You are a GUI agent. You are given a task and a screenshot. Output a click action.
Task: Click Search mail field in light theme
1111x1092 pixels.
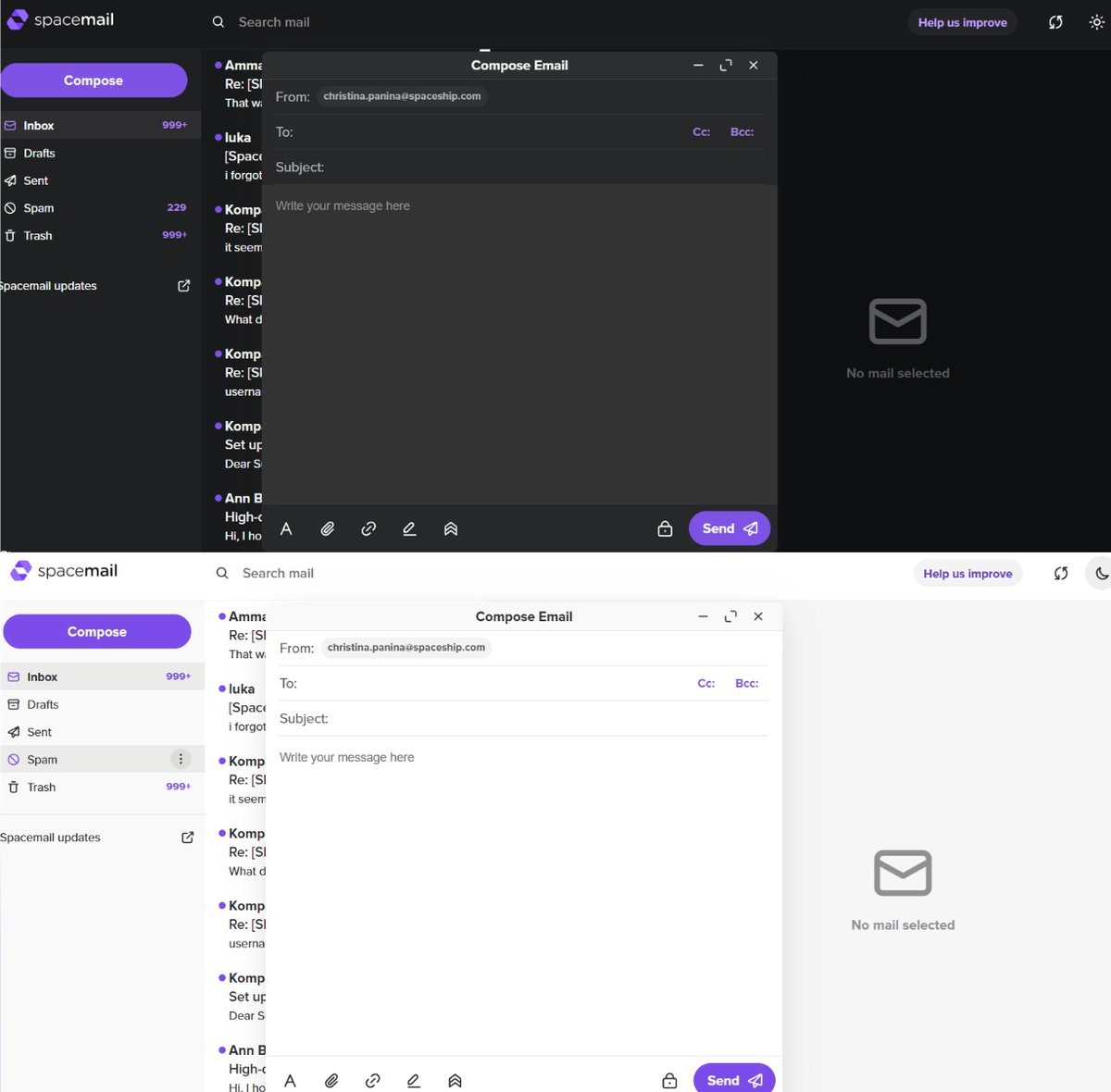[x=278, y=574]
